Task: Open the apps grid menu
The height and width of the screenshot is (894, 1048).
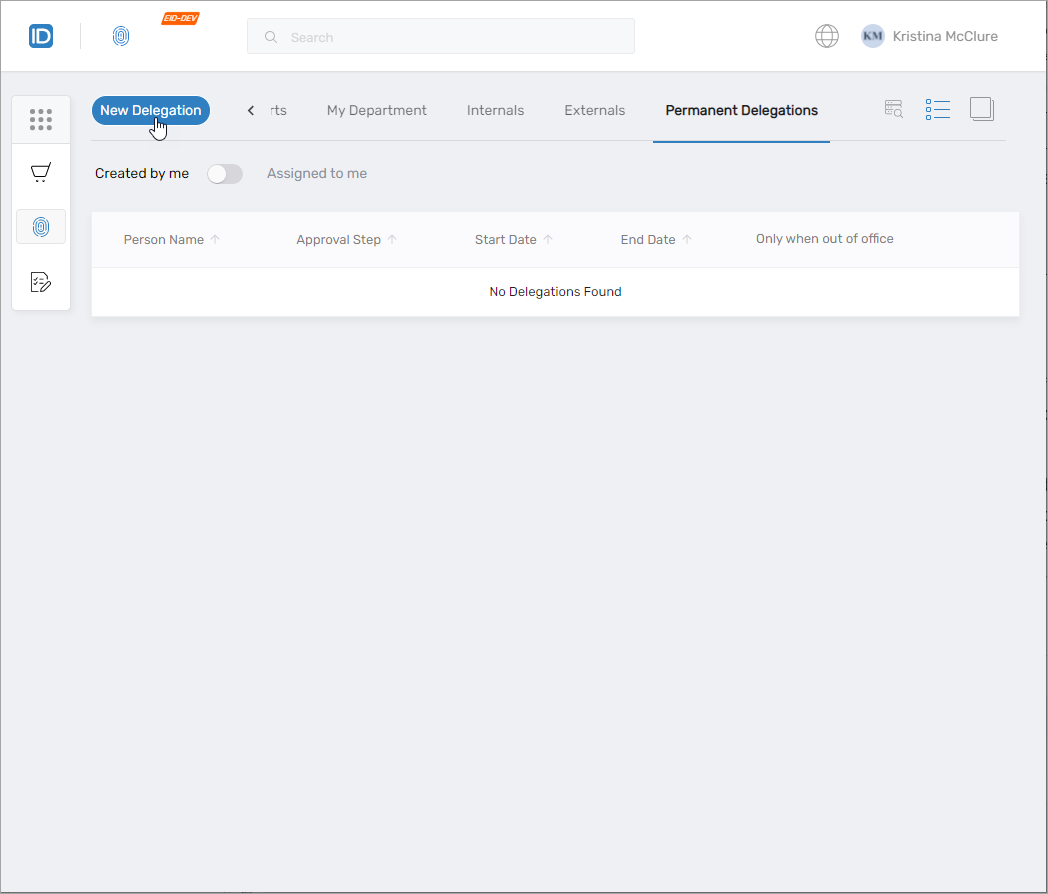Action: 41,120
